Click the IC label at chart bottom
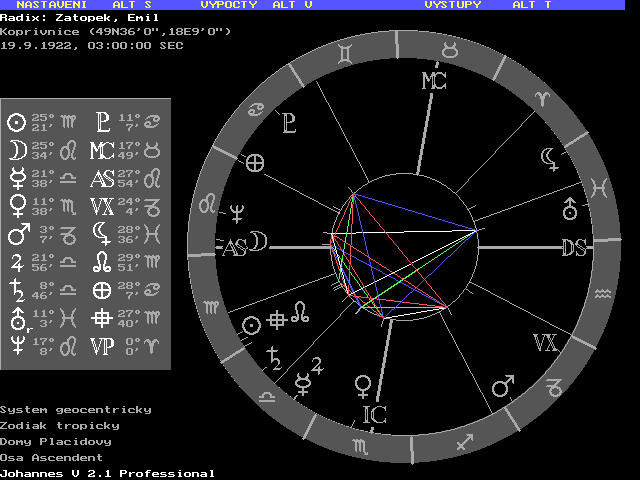The height and width of the screenshot is (480, 640). tap(373, 413)
